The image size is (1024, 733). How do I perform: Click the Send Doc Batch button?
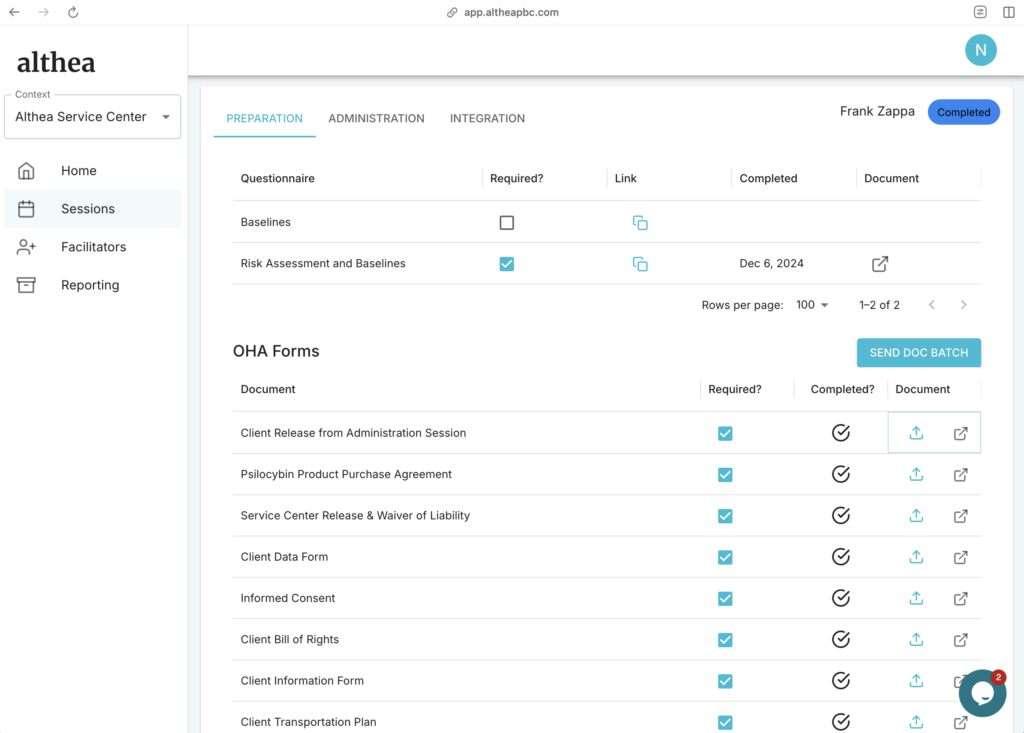pyautogui.click(x=919, y=353)
